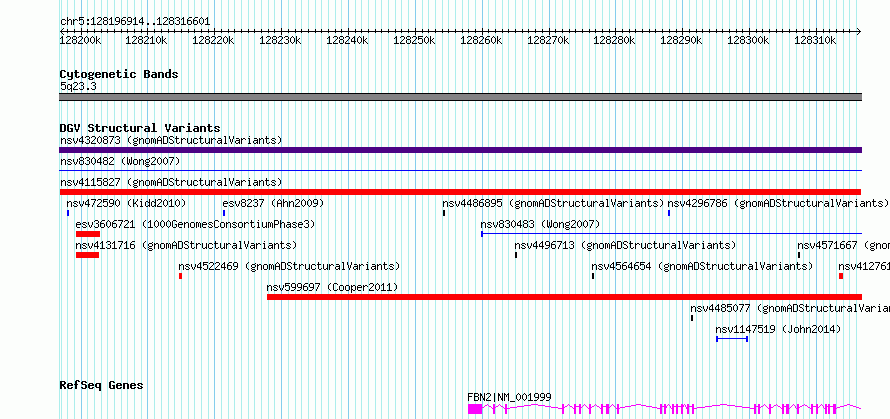Open the nsv4485077 variant label
Image resolution: width=890 pixels, height=419 pixels.
[790, 308]
